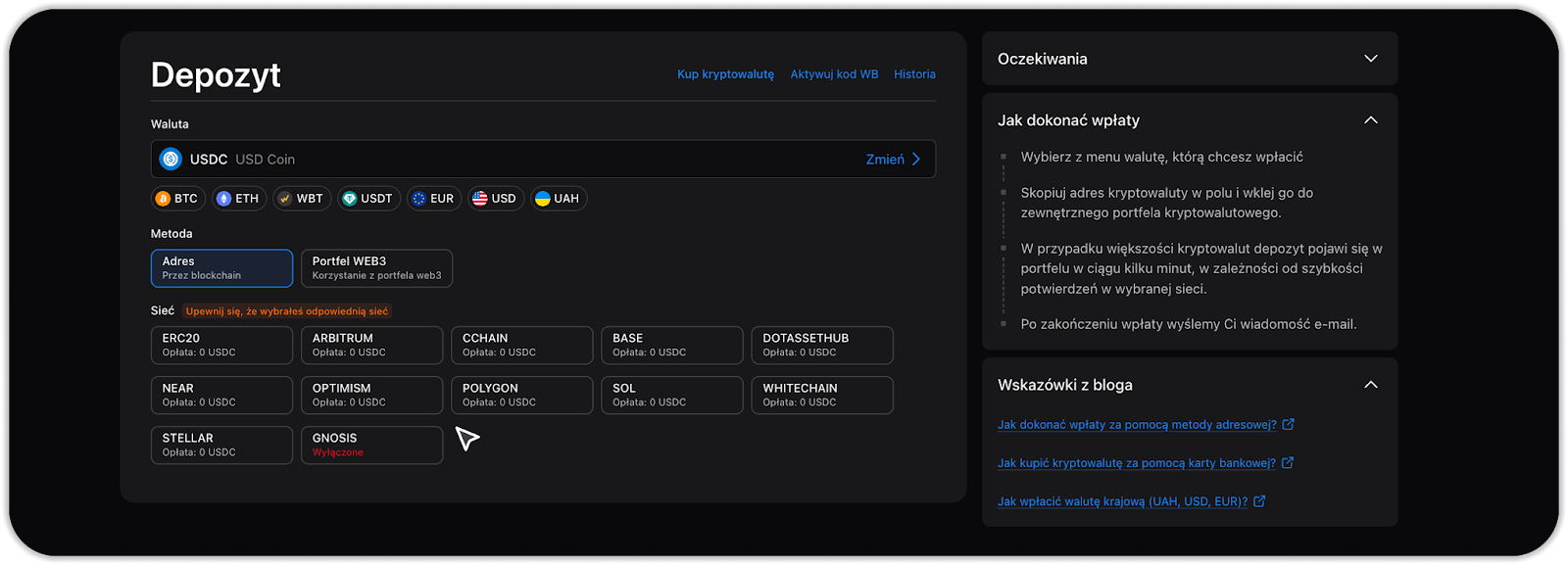
Task: Click the Kup kryptowalutę link
Action: point(725,74)
